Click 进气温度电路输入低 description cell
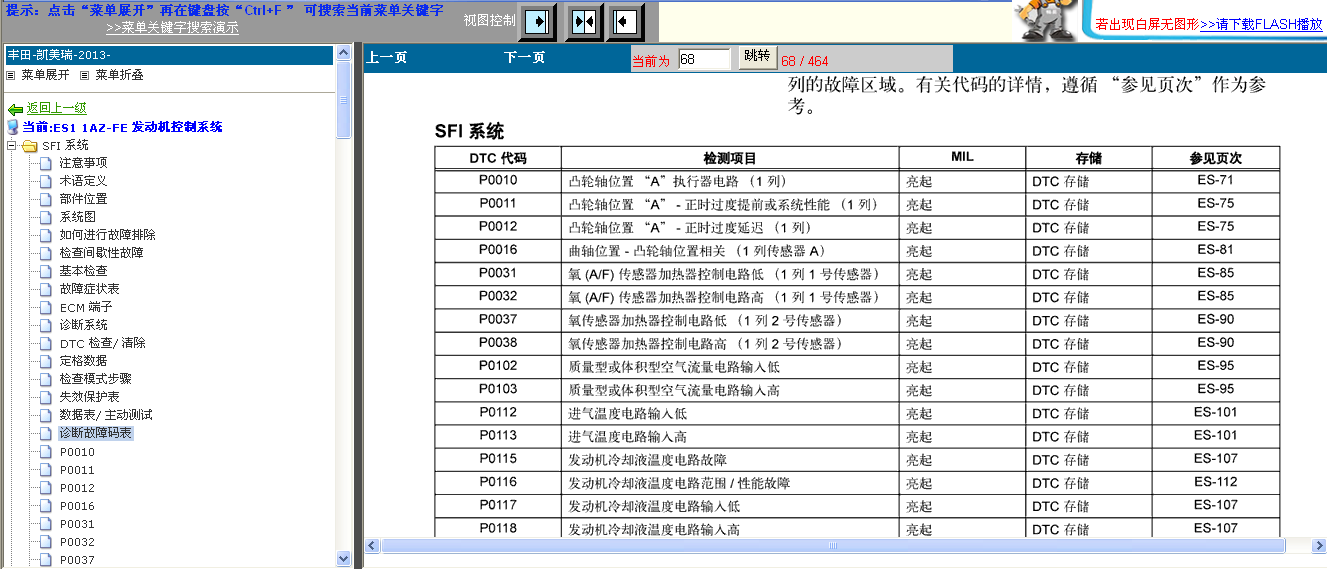Image resolution: width=1327 pixels, height=569 pixels. pos(730,413)
